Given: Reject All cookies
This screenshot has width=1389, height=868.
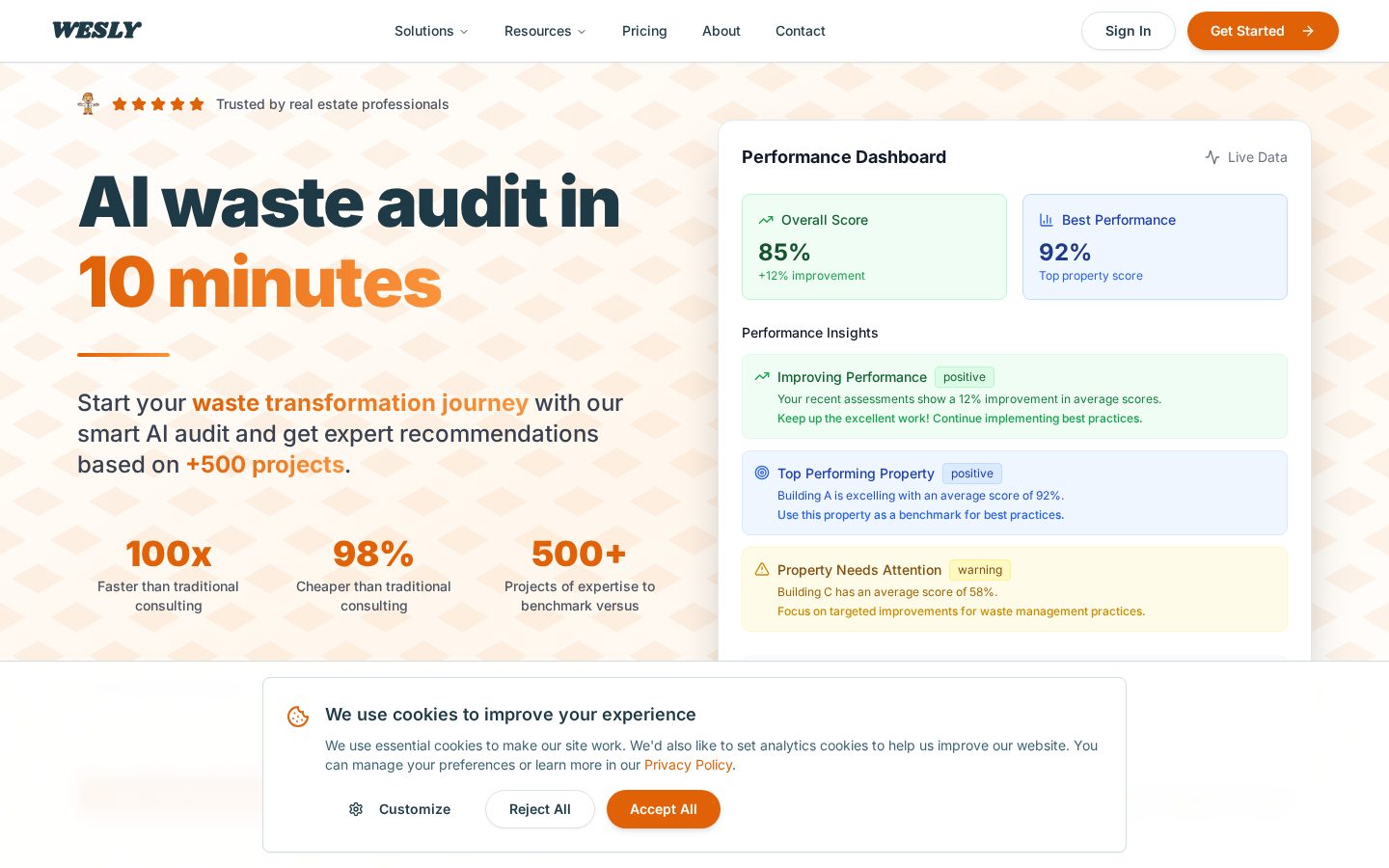Looking at the screenshot, I should (x=540, y=809).
